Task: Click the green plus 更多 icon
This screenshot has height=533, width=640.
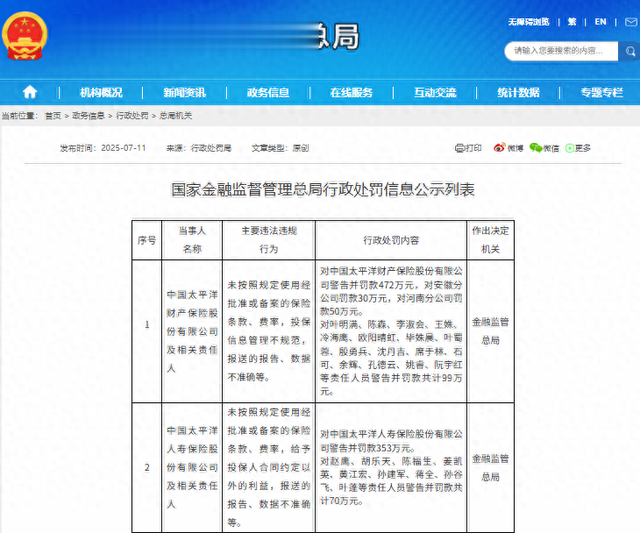Action: (x=570, y=148)
